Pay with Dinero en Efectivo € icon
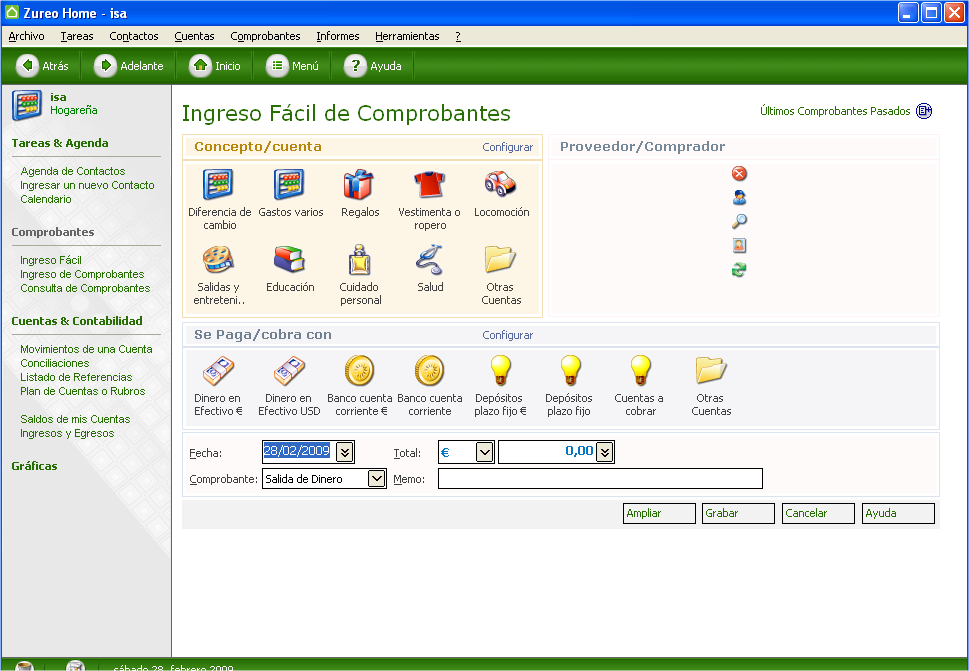 pos(219,371)
